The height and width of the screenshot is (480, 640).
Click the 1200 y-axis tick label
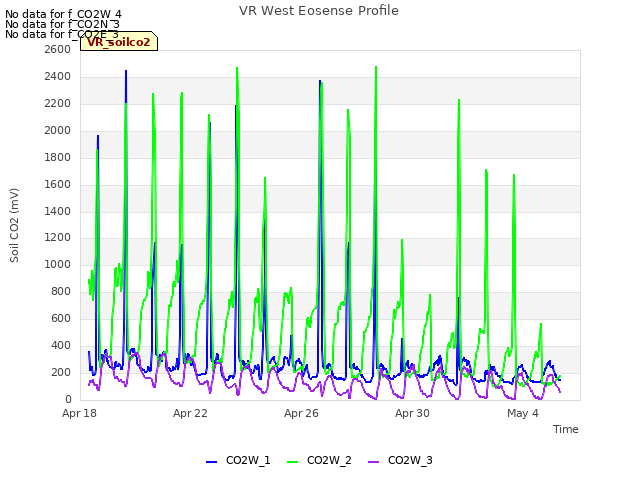point(58,238)
